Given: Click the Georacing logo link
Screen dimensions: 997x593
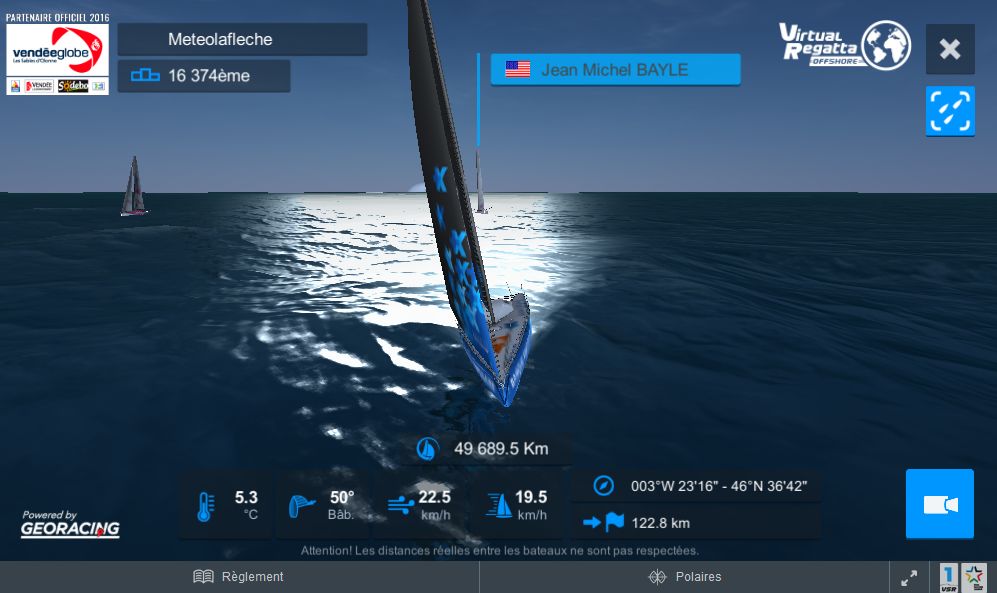Looking at the screenshot, I should pos(70,524).
